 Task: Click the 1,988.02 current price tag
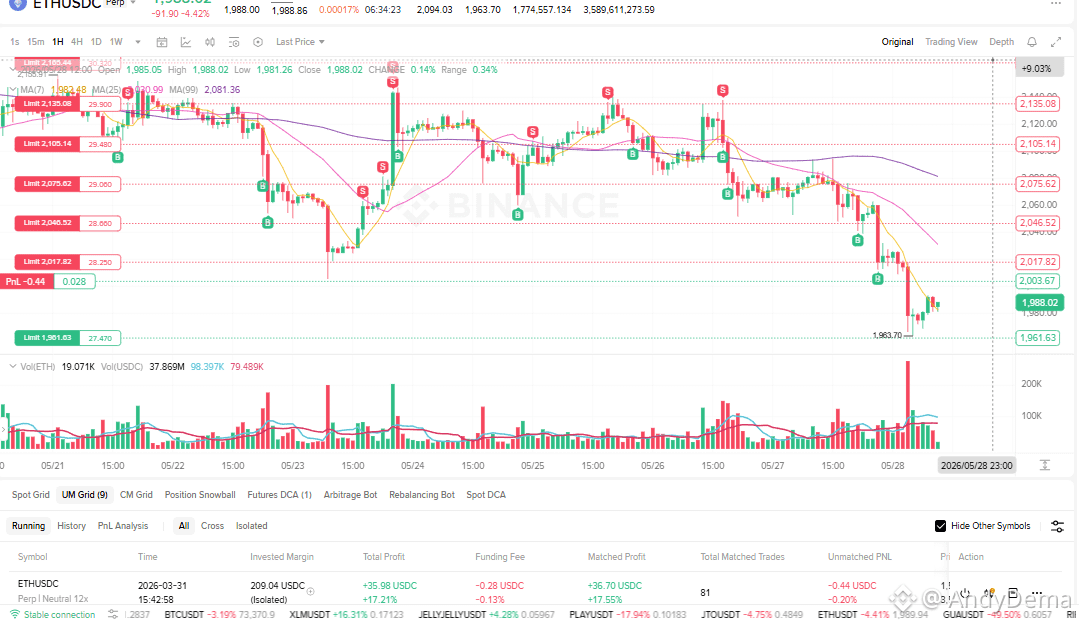[1039, 303]
